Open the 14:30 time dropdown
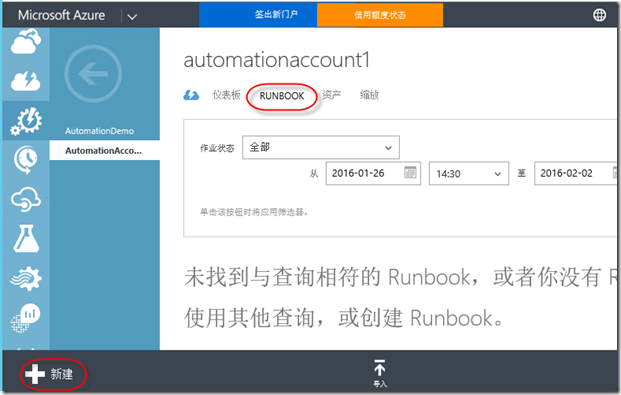The image size is (621, 395). pyautogui.click(x=469, y=174)
